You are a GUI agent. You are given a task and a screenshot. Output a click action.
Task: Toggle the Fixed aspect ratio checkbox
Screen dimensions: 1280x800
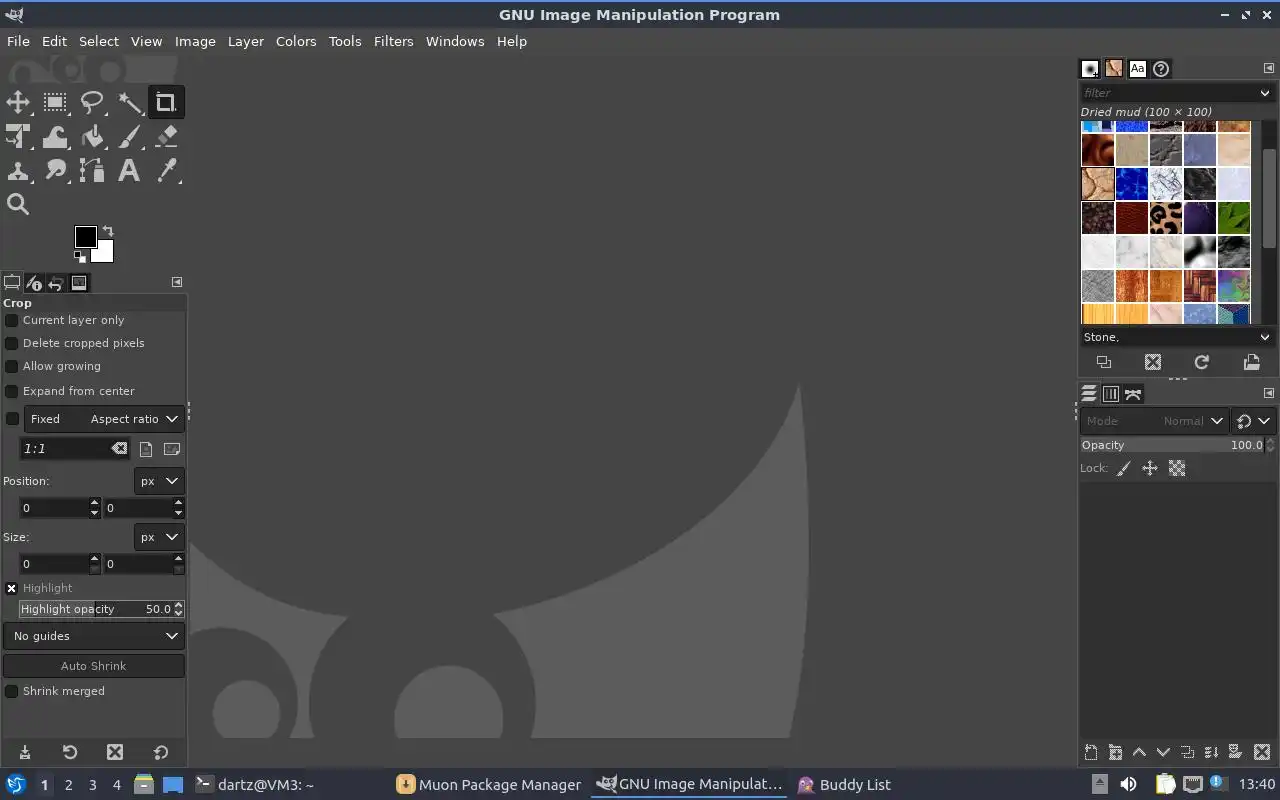(x=12, y=419)
